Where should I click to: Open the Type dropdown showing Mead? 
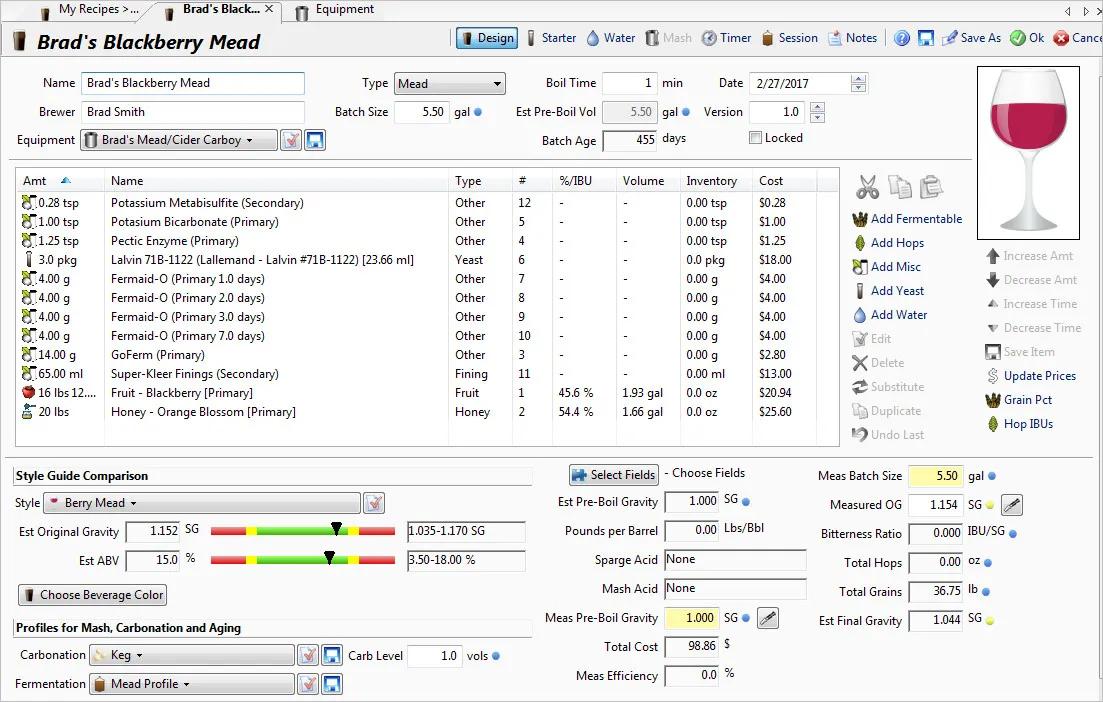(x=449, y=84)
